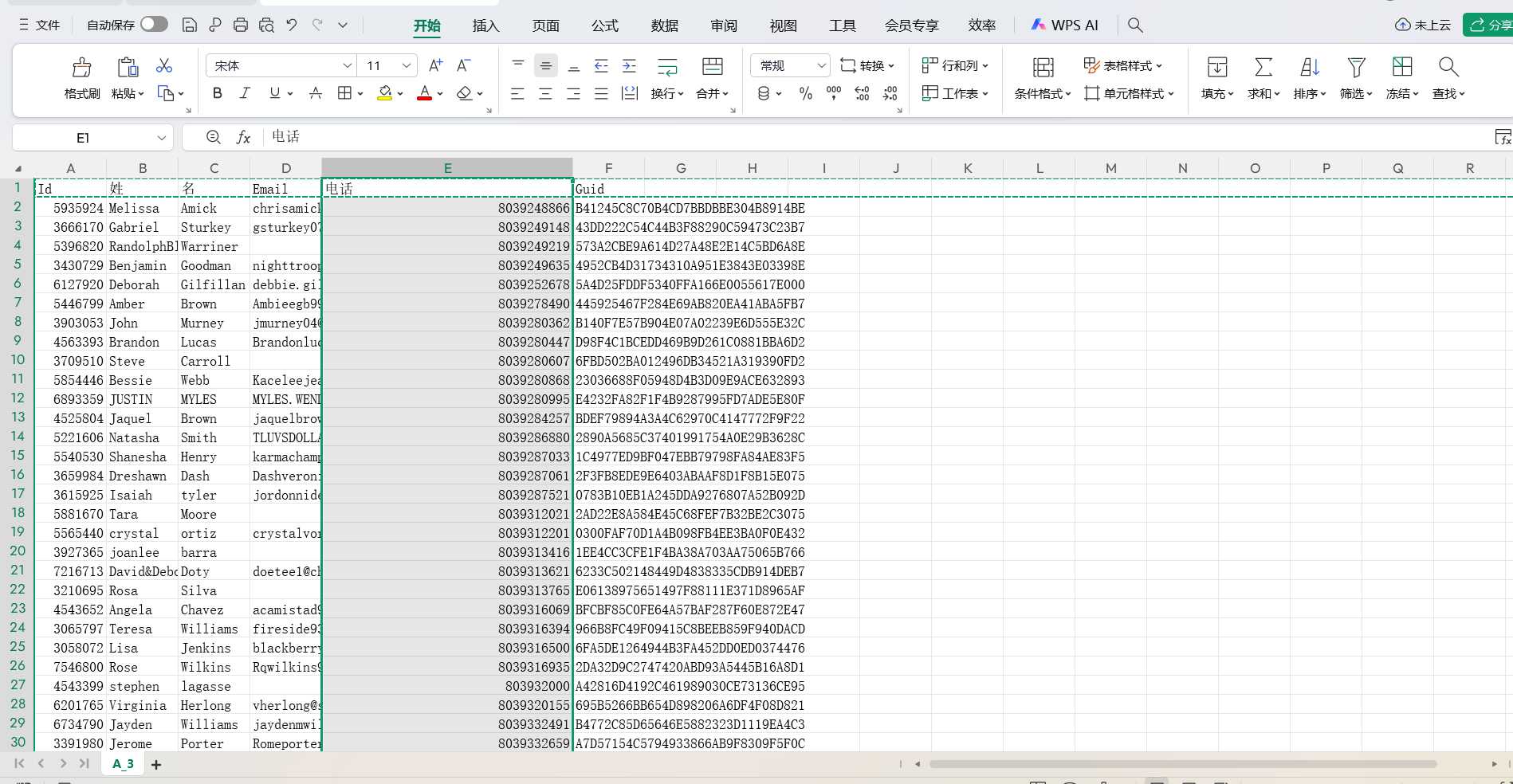Click the thousands separator (000) icon
This screenshot has width=1513, height=784.
point(834,93)
